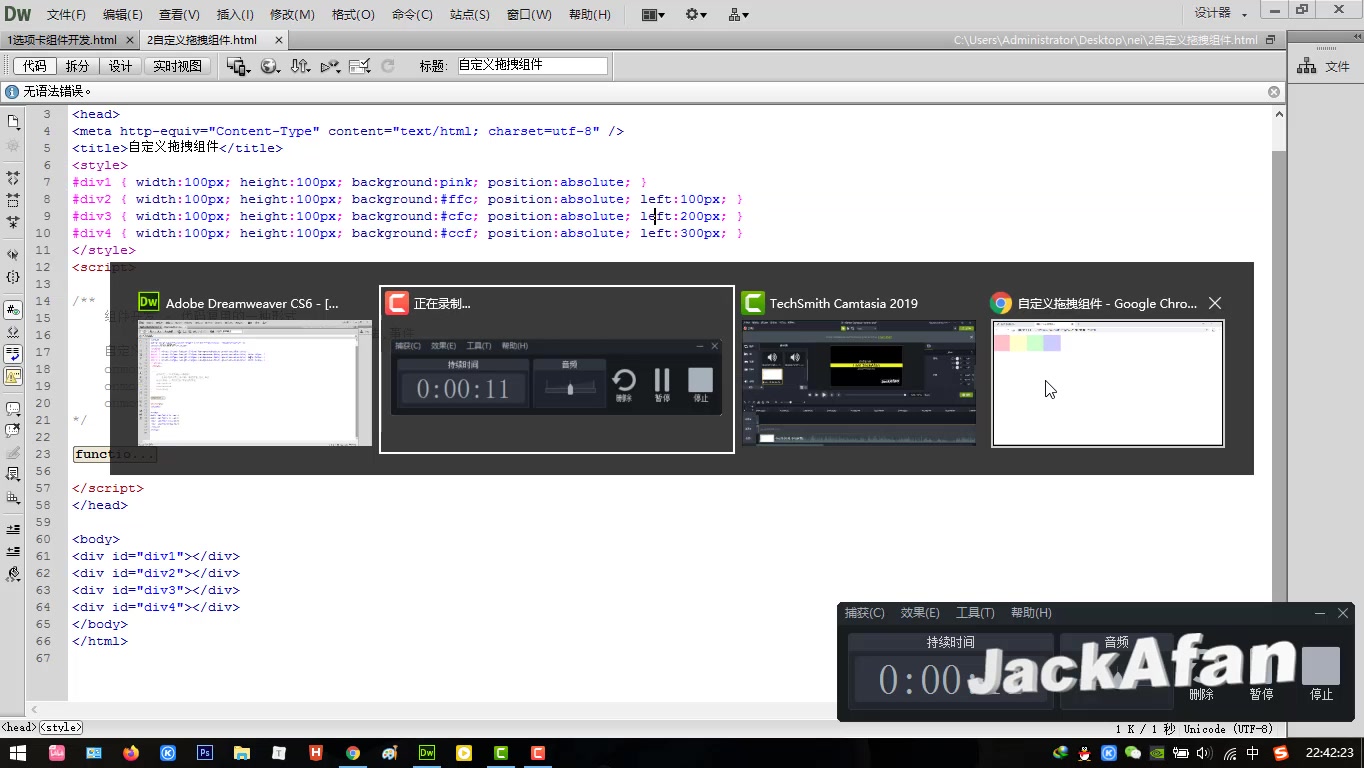Select the TechSmith Camtasia 2019 thumbnail
This screenshot has height=768, width=1364.
pyautogui.click(x=859, y=383)
